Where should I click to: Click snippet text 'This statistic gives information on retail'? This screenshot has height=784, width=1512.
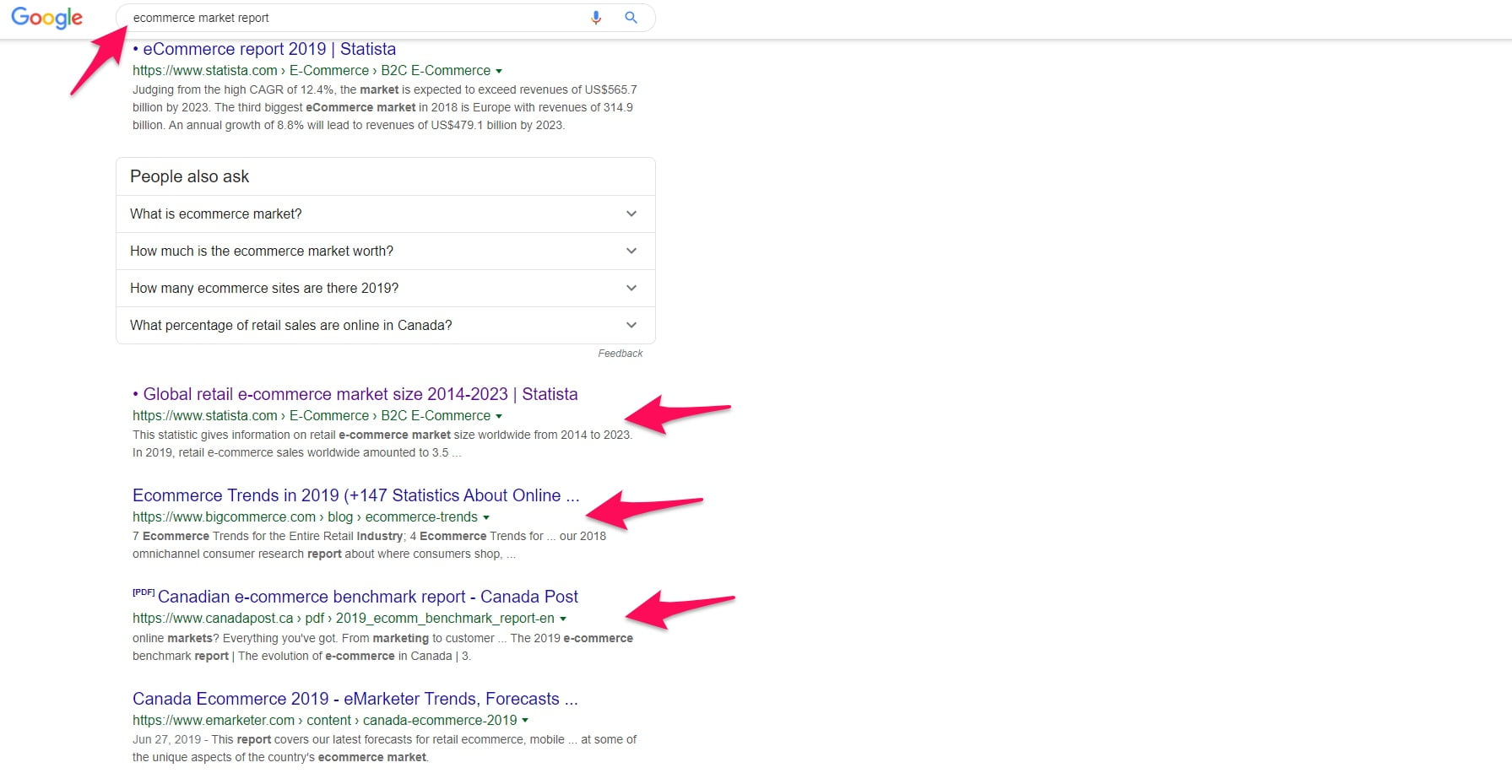point(234,435)
